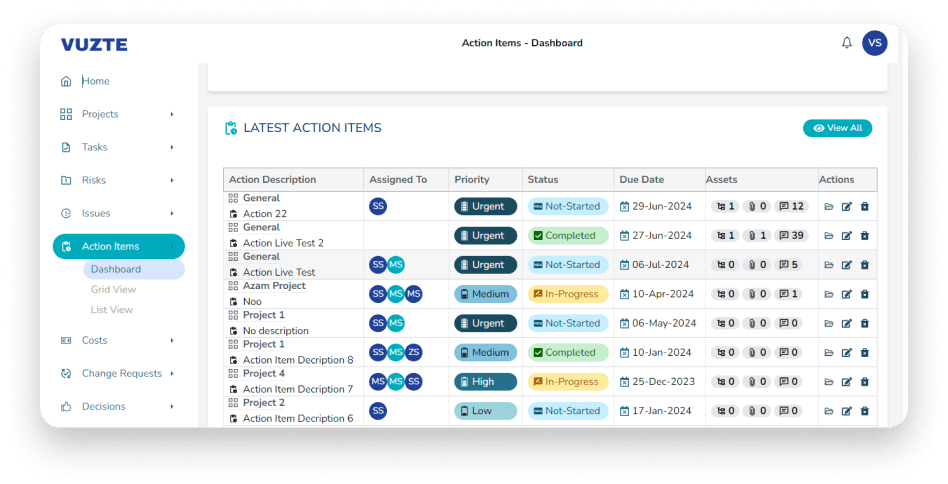This screenshot has width=948, height=484.
Task: Go to Home in the sidebar
Action: point(96,81)
